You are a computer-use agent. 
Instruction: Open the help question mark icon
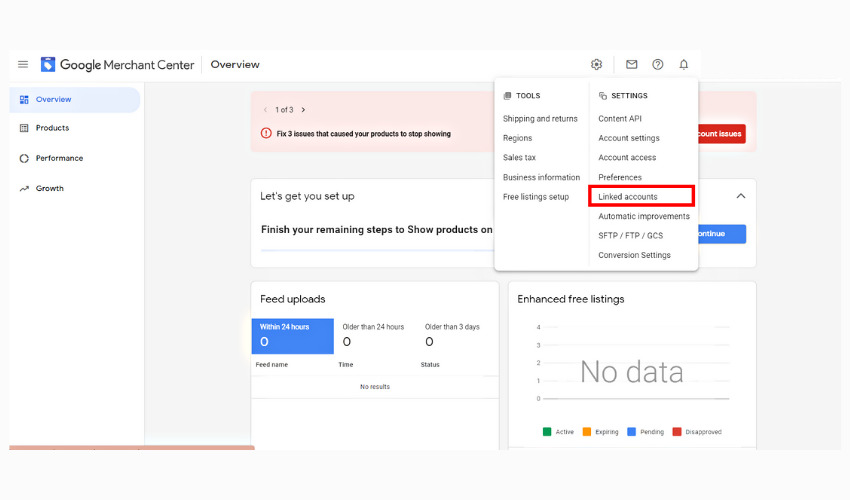(658, 65)
